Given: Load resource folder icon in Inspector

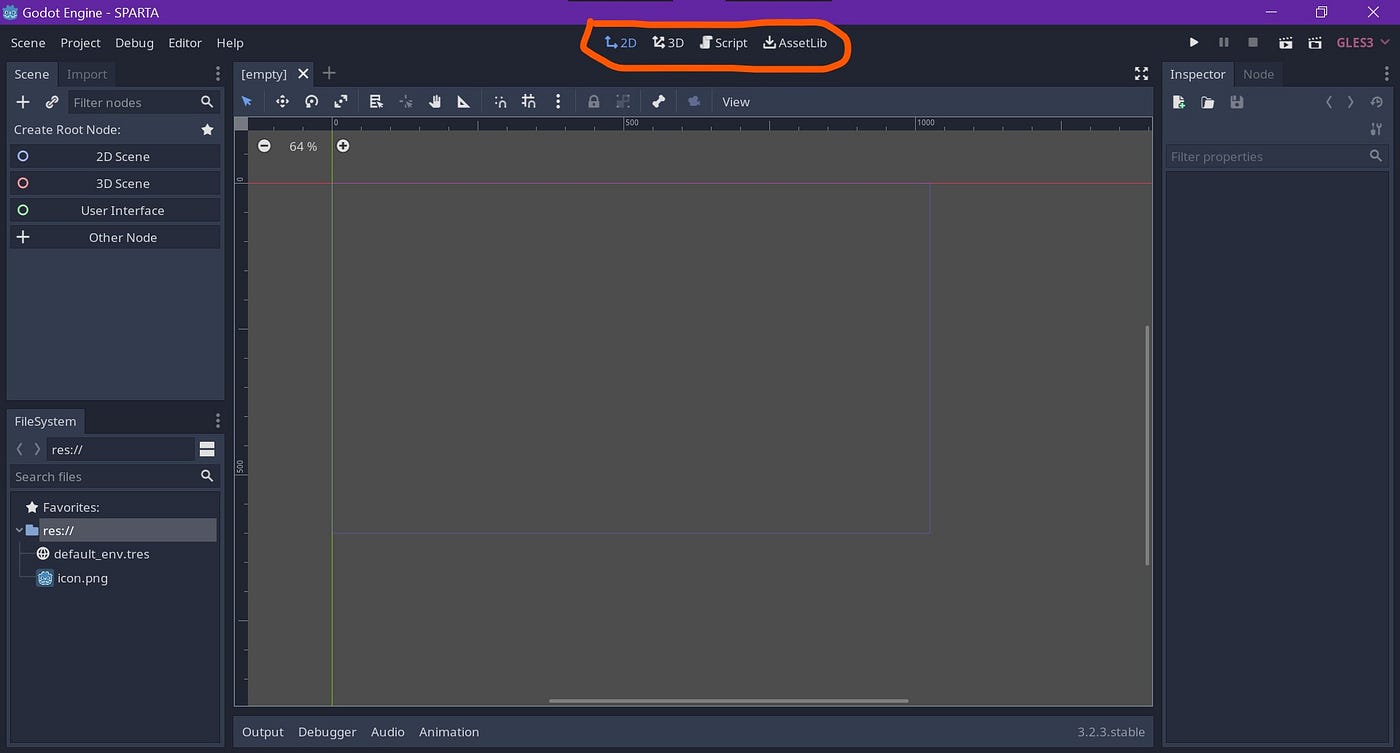Looking at the screenshot, I should pos(1208,102).
